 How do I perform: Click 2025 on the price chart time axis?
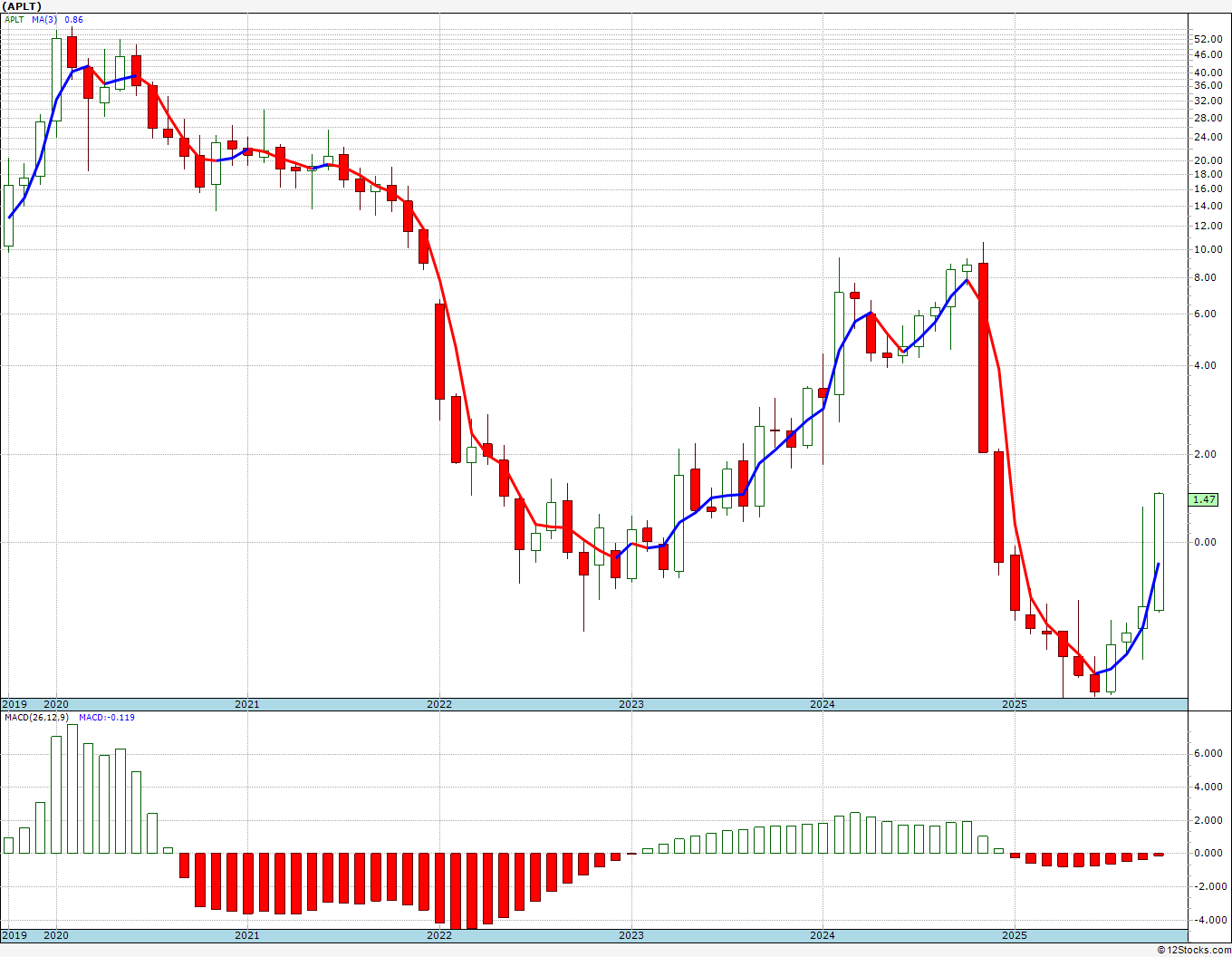1015,704
